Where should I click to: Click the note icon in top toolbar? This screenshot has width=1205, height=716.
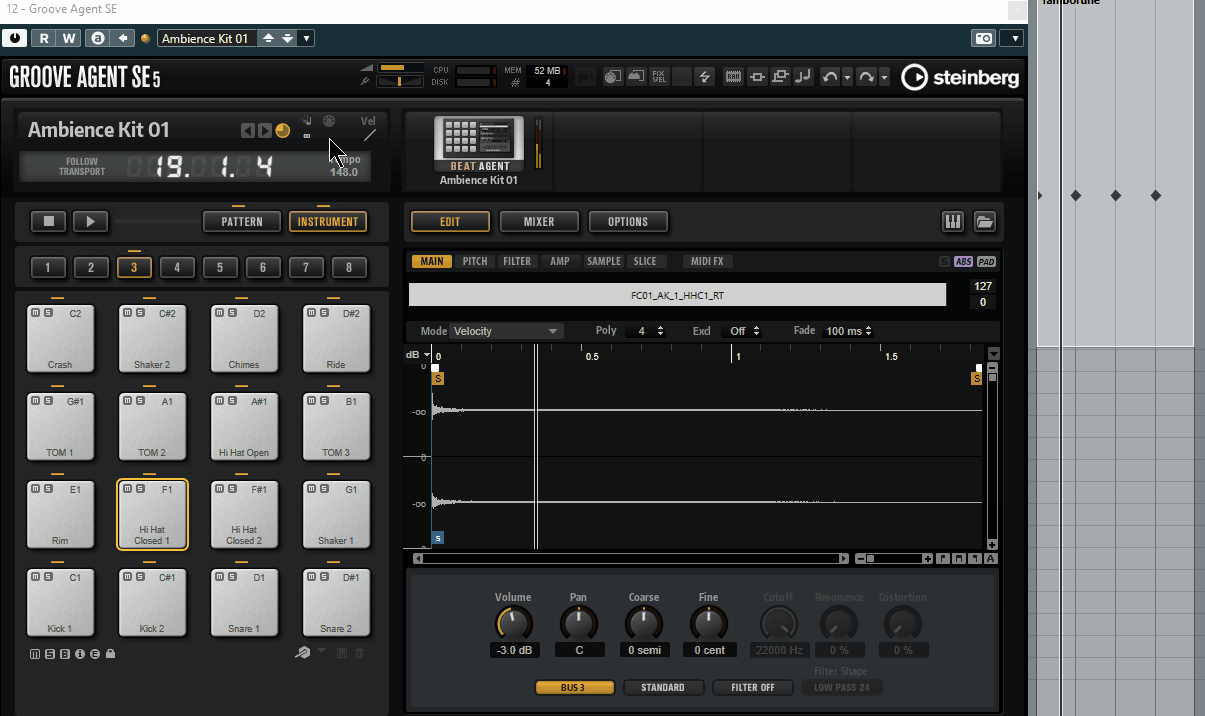tap(802, 76)
